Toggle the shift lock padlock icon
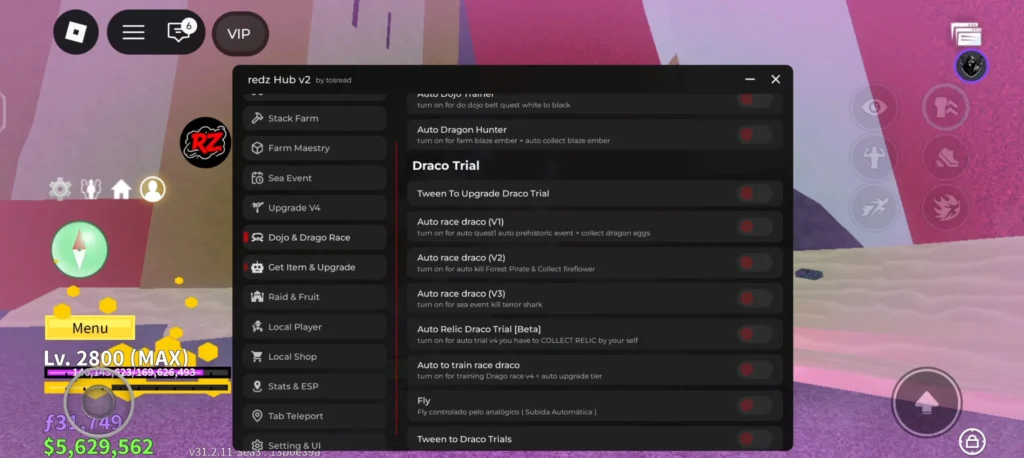Viewport: 1024px width, 458px height. (x=972, y=442)
